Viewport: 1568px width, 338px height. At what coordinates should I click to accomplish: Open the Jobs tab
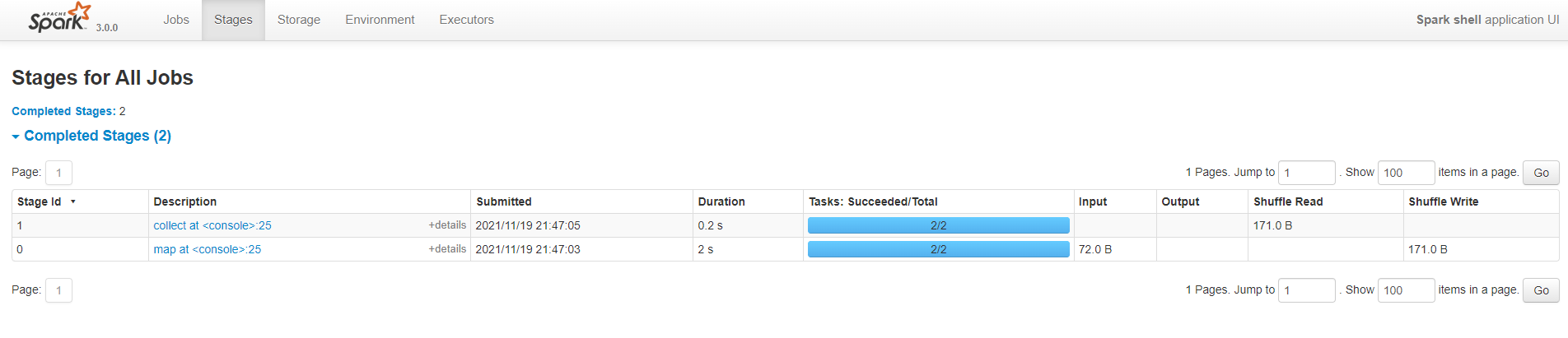click(176, 20)
